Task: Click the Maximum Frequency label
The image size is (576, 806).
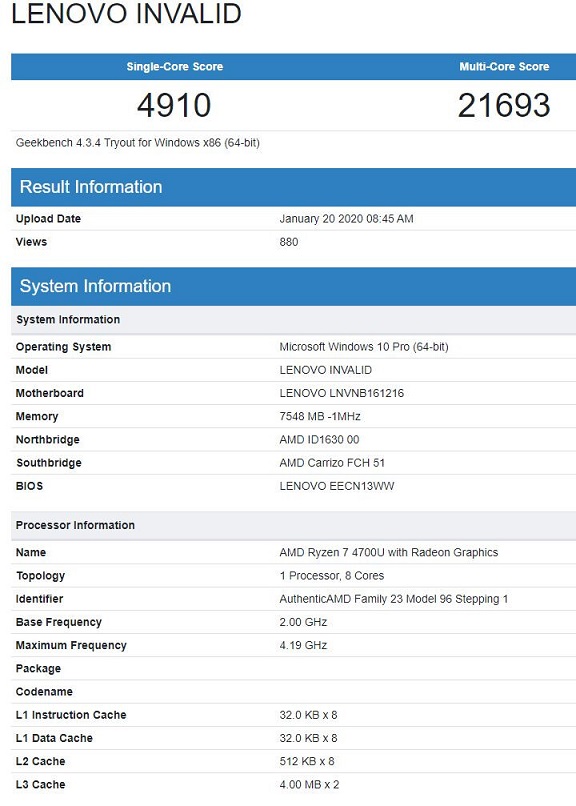Action: [71, 645]
